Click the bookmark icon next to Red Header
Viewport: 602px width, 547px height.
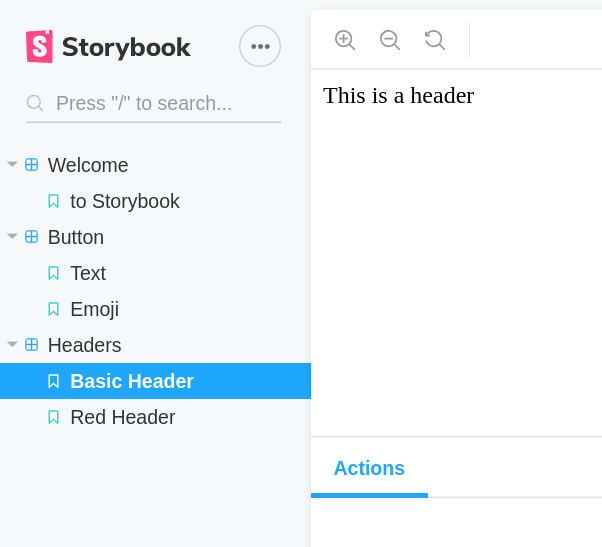point(53,417)
